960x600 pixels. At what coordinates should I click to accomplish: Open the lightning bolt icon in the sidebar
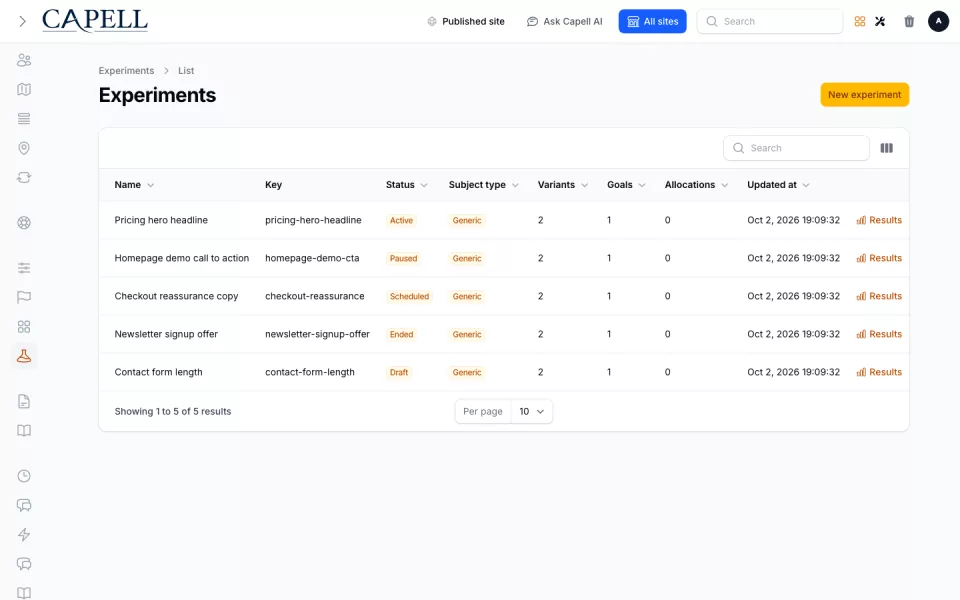pos(24,535)
